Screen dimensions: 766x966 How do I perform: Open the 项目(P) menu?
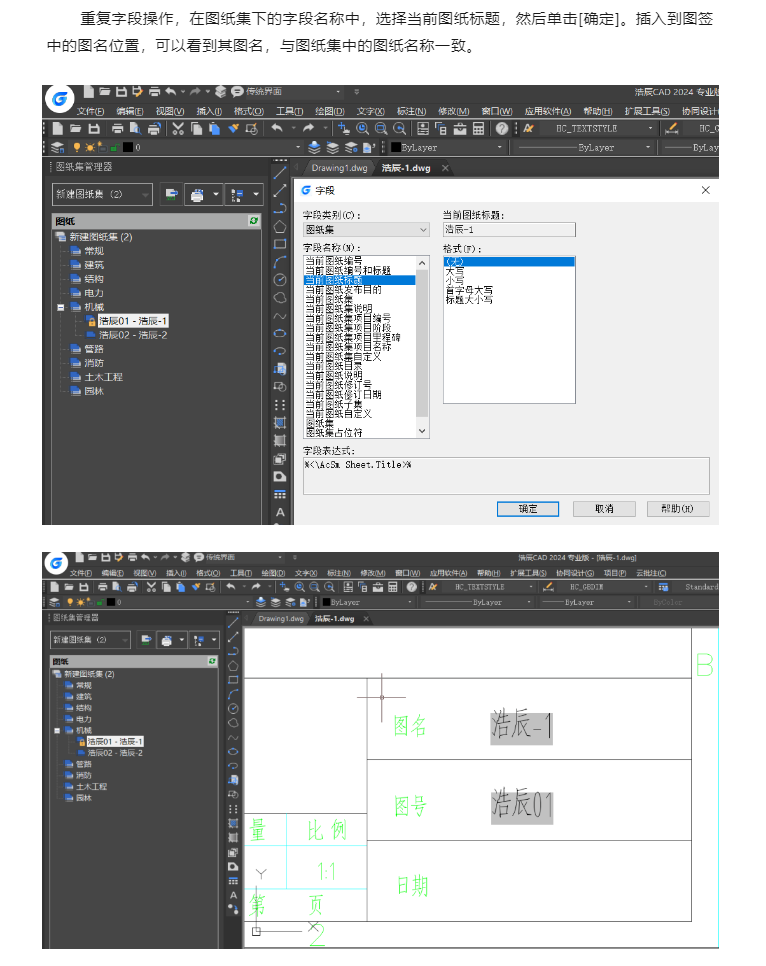pos(614,573)
